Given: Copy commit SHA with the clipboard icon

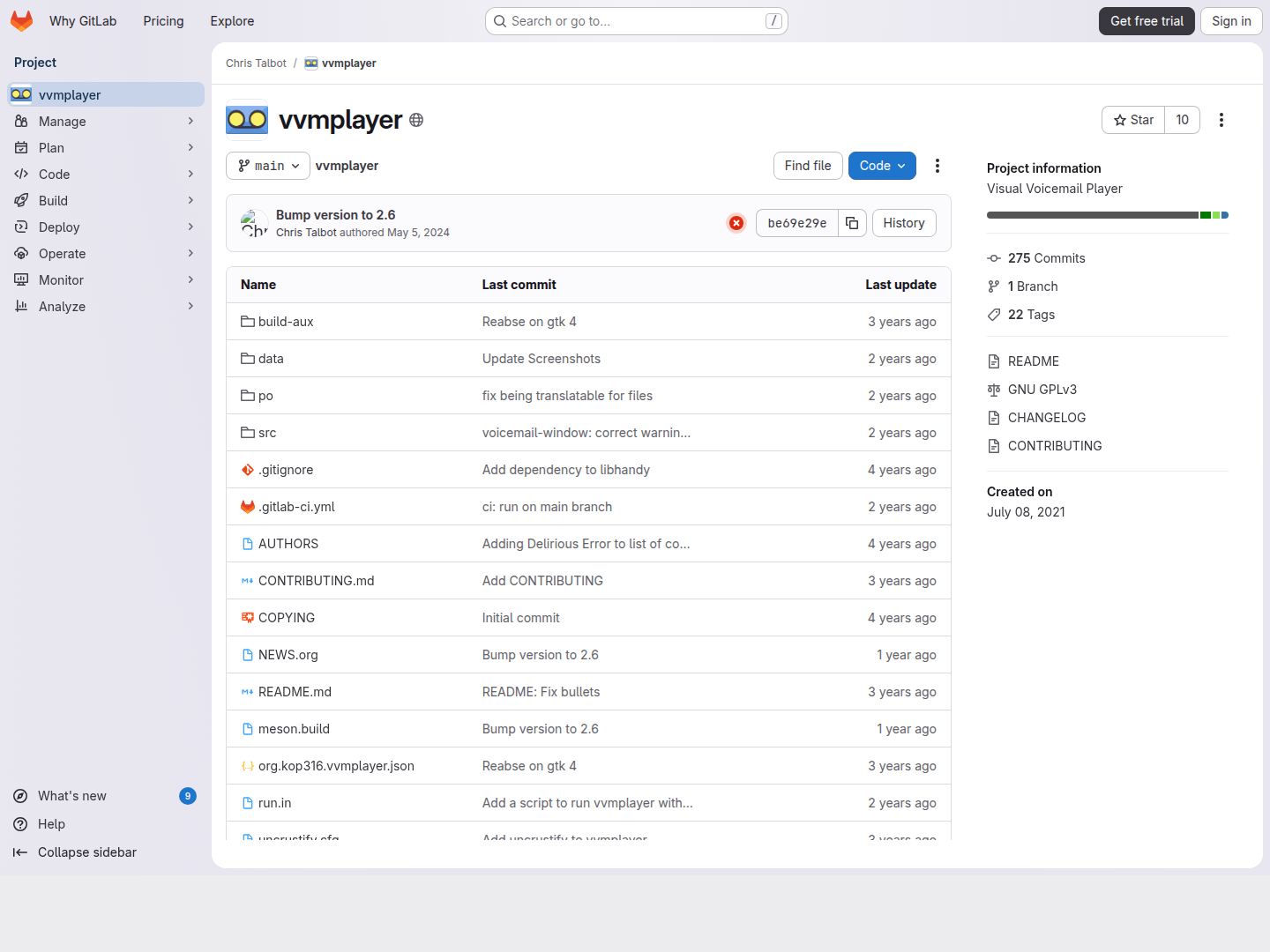Looking at the screenshot, I should pos(852,223).
